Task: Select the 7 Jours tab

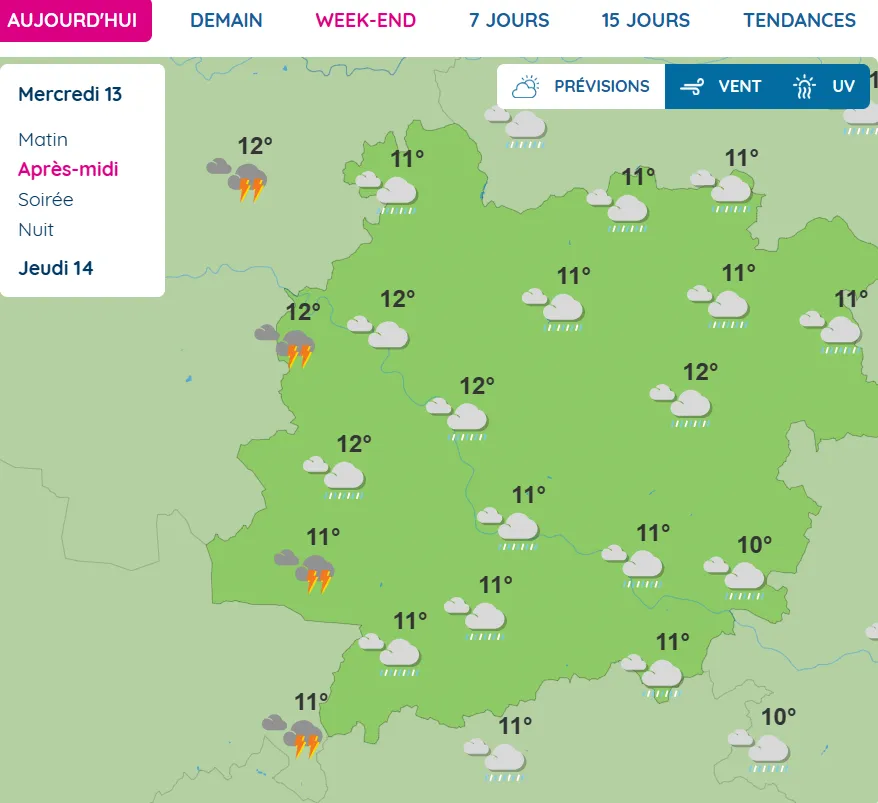Action: point(509,20)
